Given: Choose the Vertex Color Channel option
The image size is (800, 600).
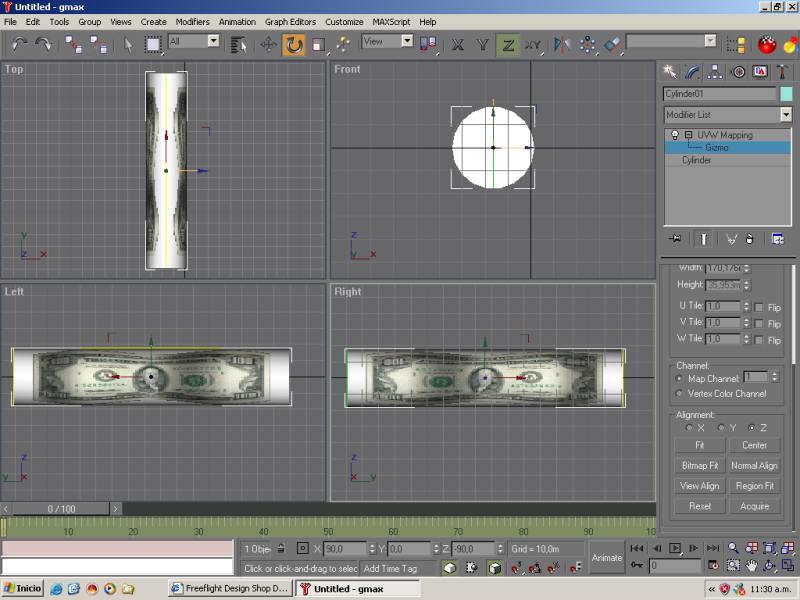Looking at the screenshot, I should point(681,394).
